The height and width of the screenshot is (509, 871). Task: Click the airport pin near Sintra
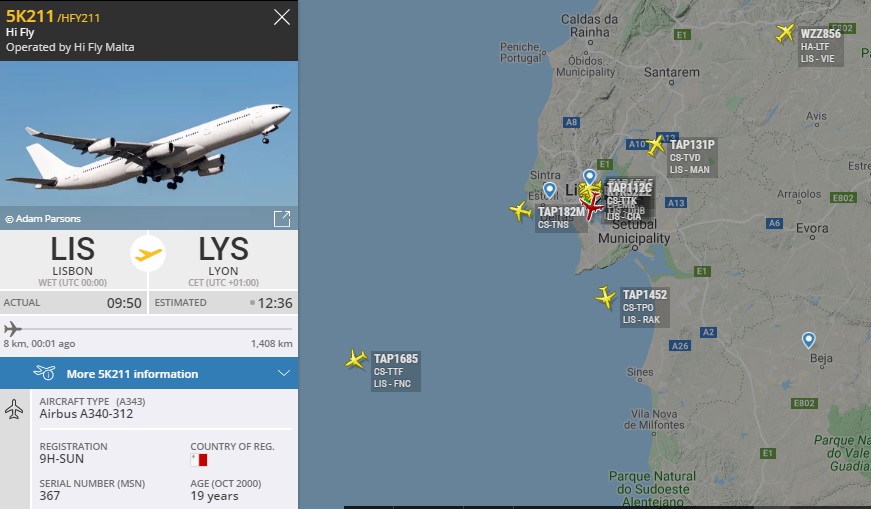click(549, 190)
